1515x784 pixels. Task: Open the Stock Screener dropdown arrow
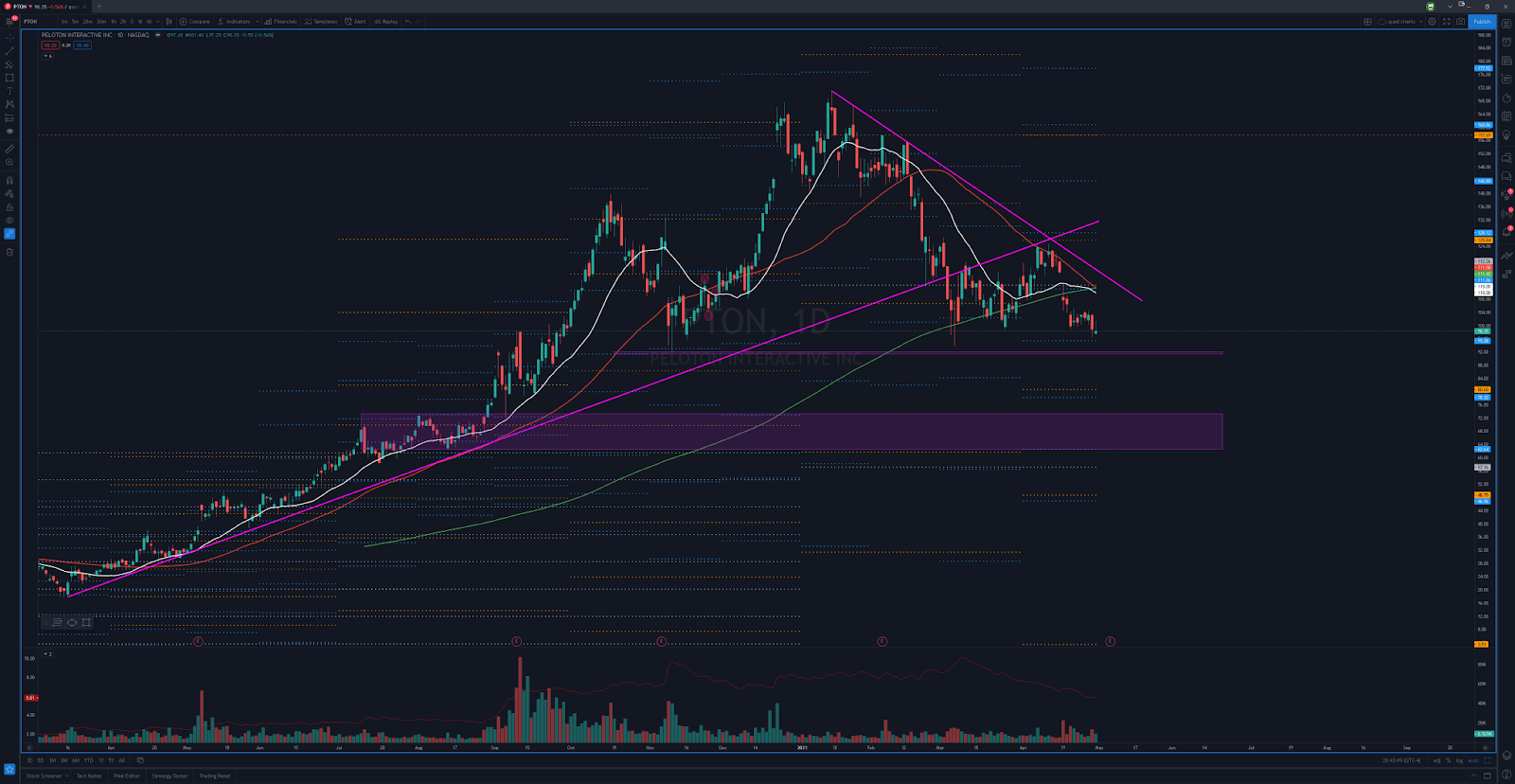tap(67, 775)
